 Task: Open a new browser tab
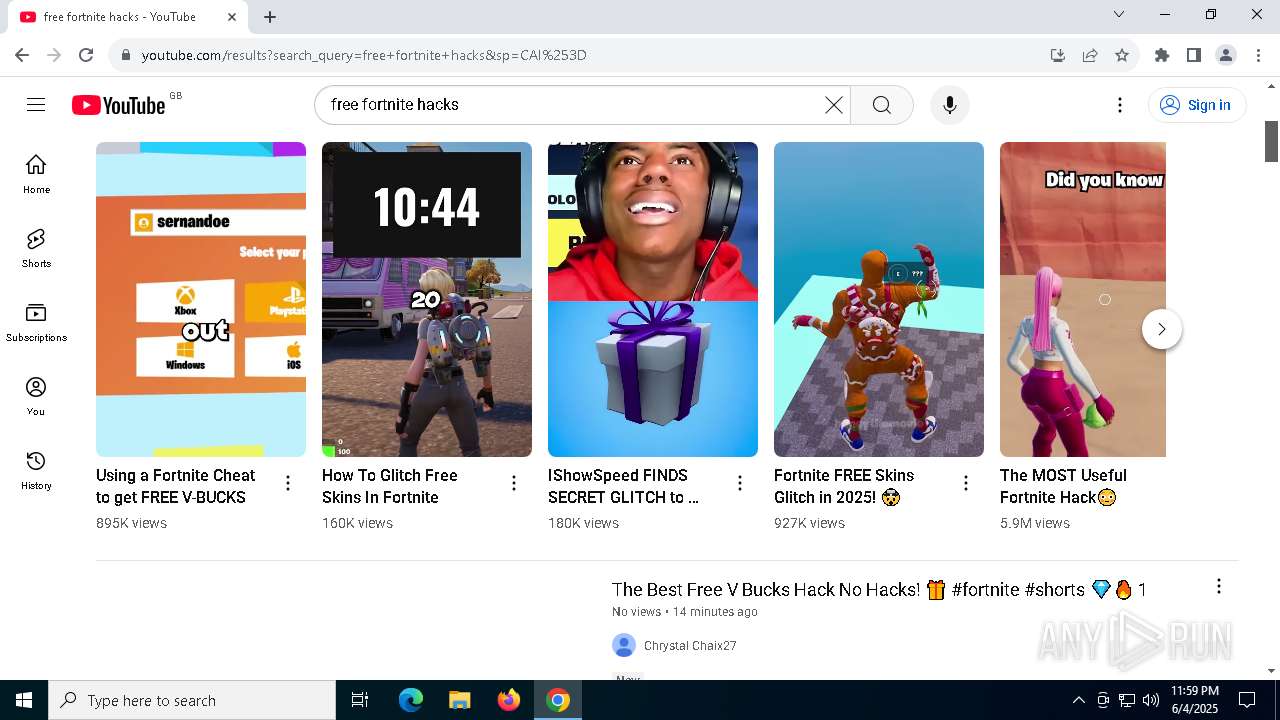click(x=270, y=17)
